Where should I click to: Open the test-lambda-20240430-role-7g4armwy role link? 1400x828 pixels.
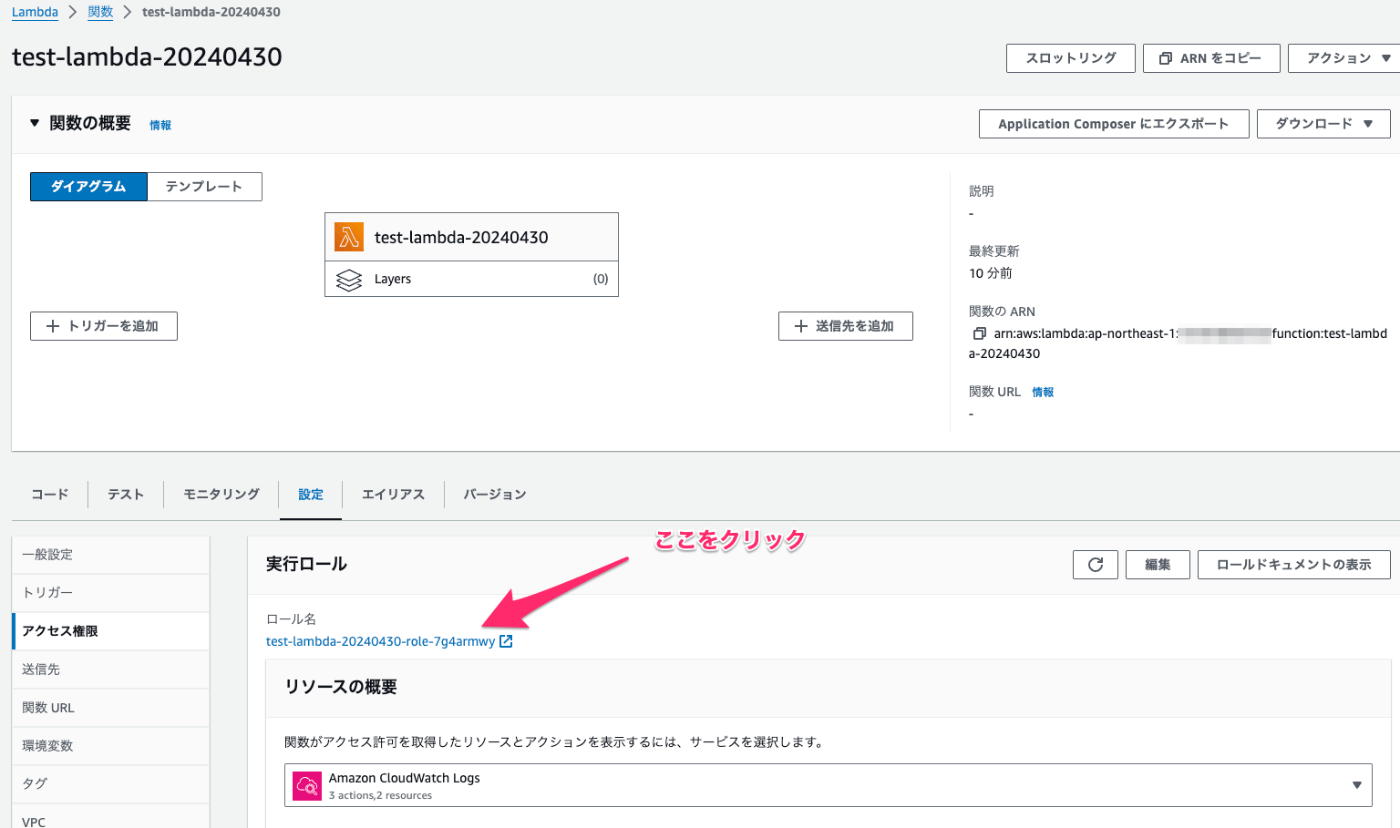click(x=380, y=642)
